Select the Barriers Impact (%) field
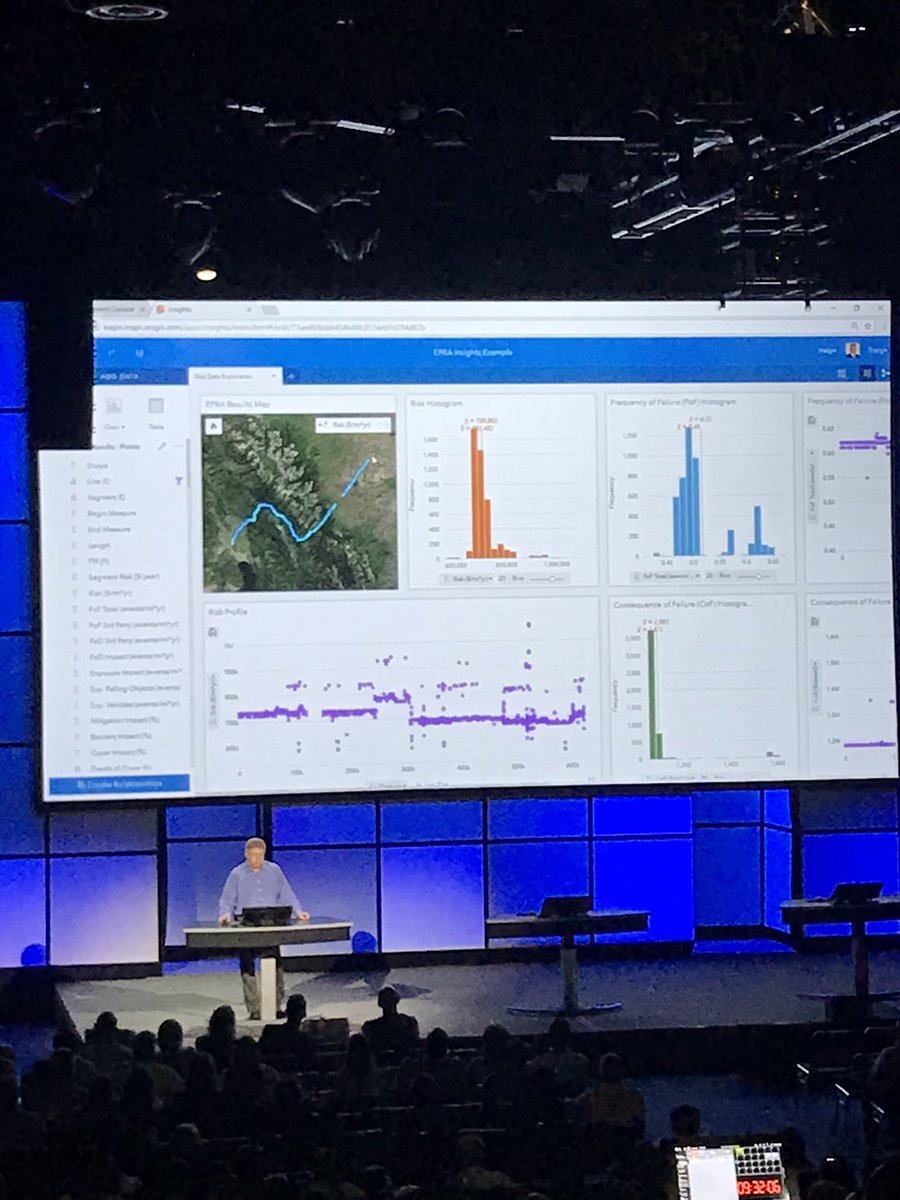The height and width of the screenshot is (1200, 900). [122, 736]
